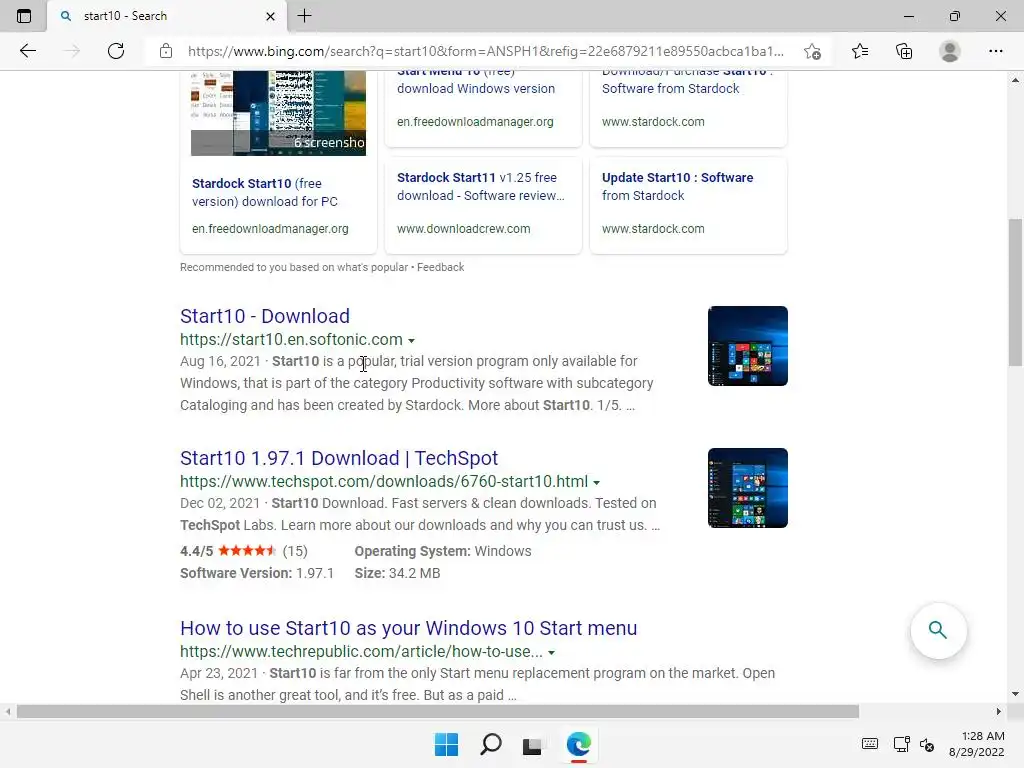Open TechSpot result thumbnail image

point(748,488)
